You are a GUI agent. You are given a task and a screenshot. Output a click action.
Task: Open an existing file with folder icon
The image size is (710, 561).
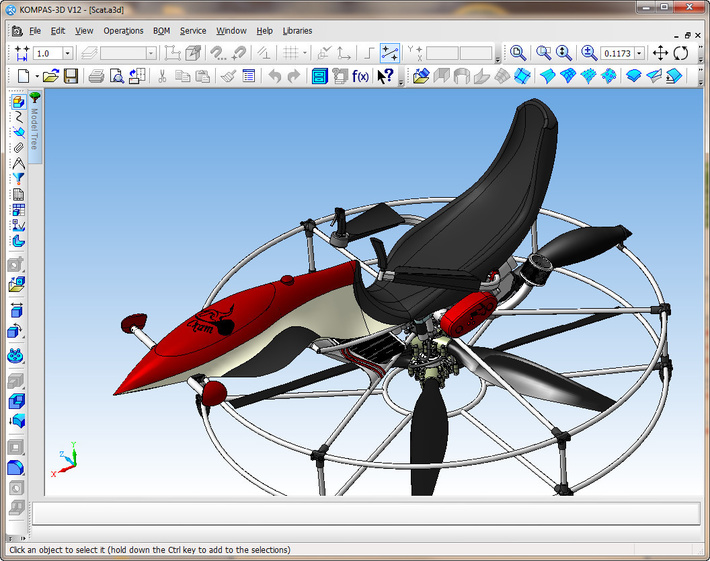click(50, 76)
